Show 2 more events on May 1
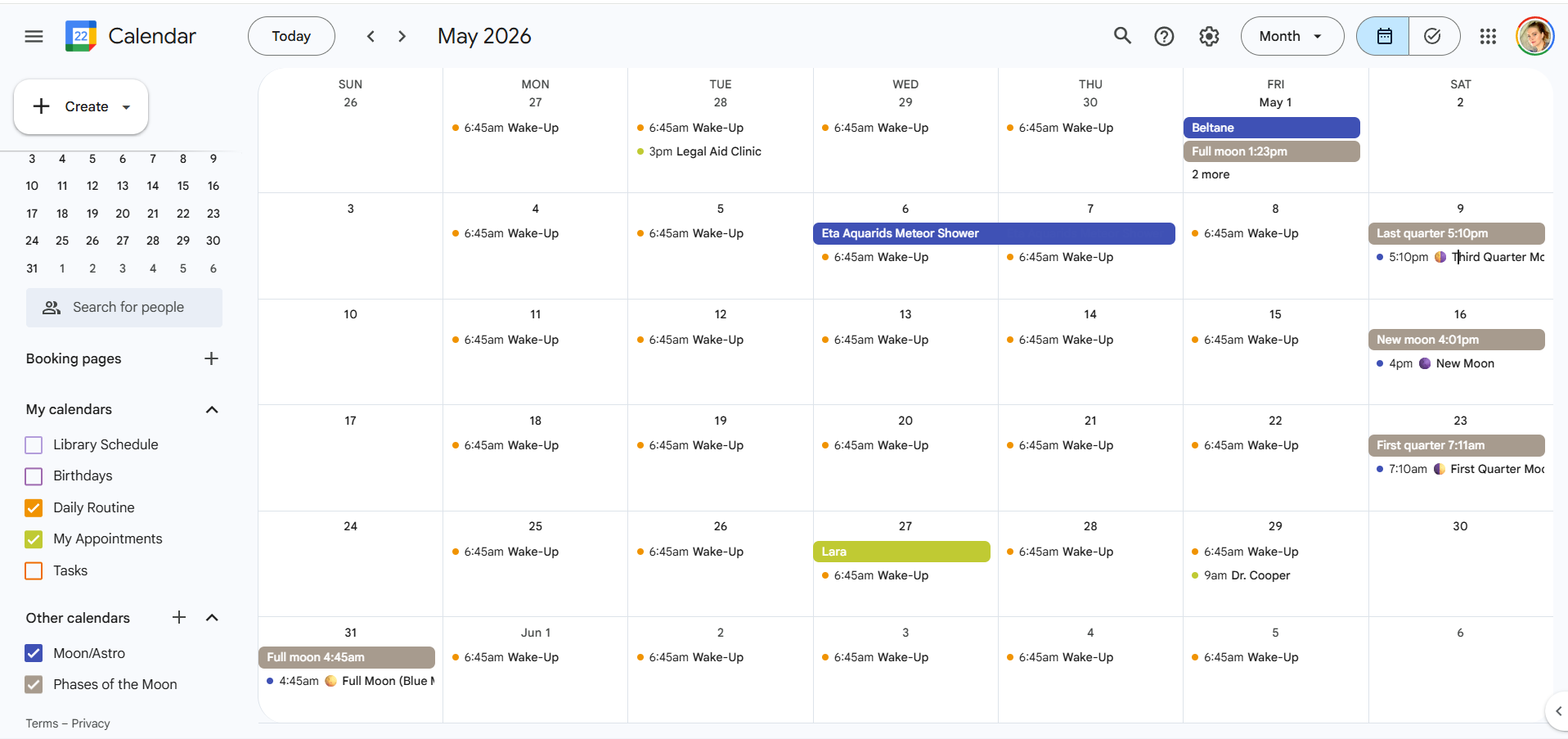 pos(1211,174)
